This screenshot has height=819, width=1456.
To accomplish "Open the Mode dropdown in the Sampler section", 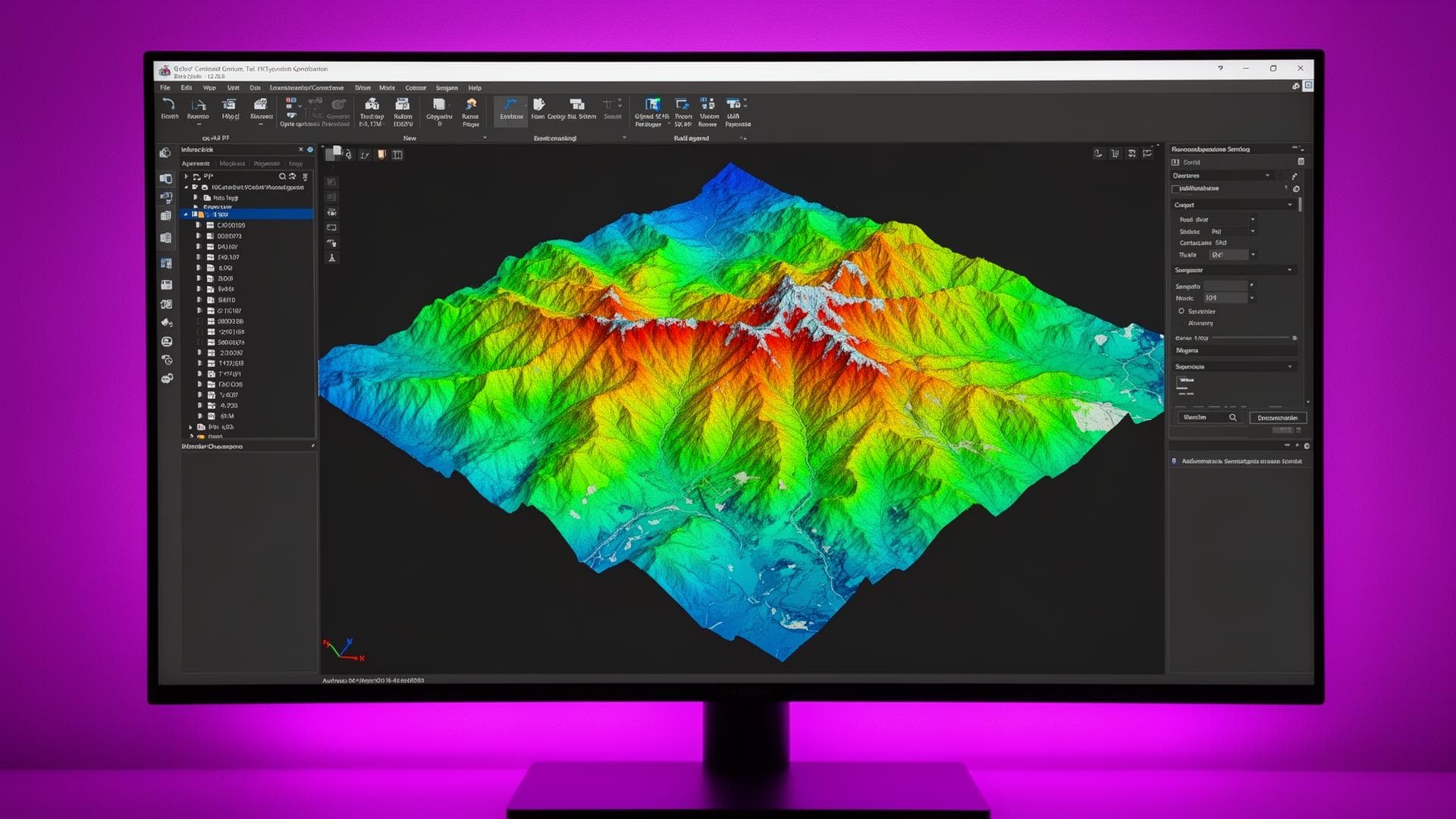I will 1252,297.
